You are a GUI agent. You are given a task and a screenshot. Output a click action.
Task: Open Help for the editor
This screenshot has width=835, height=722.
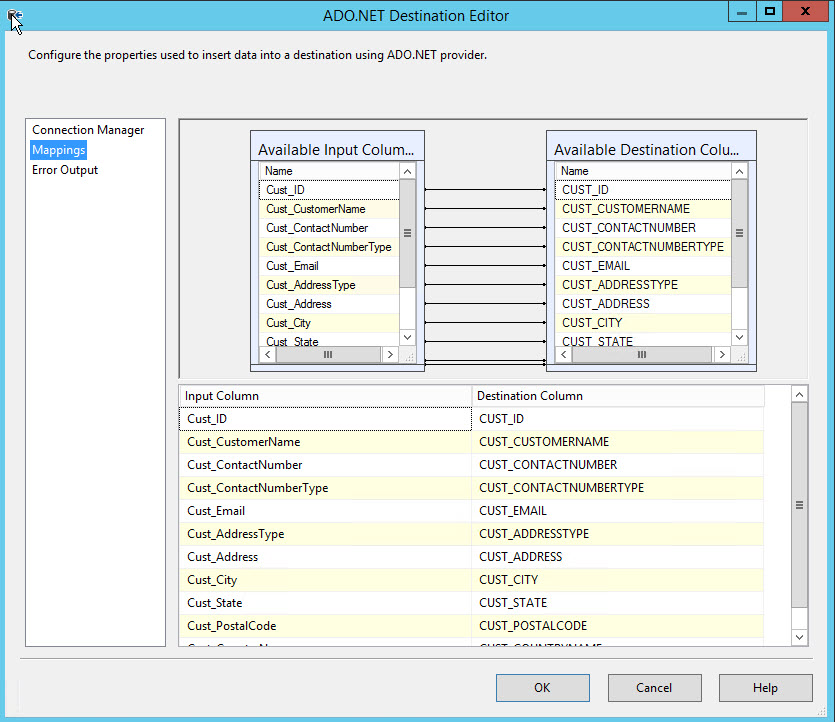[765, 687]
